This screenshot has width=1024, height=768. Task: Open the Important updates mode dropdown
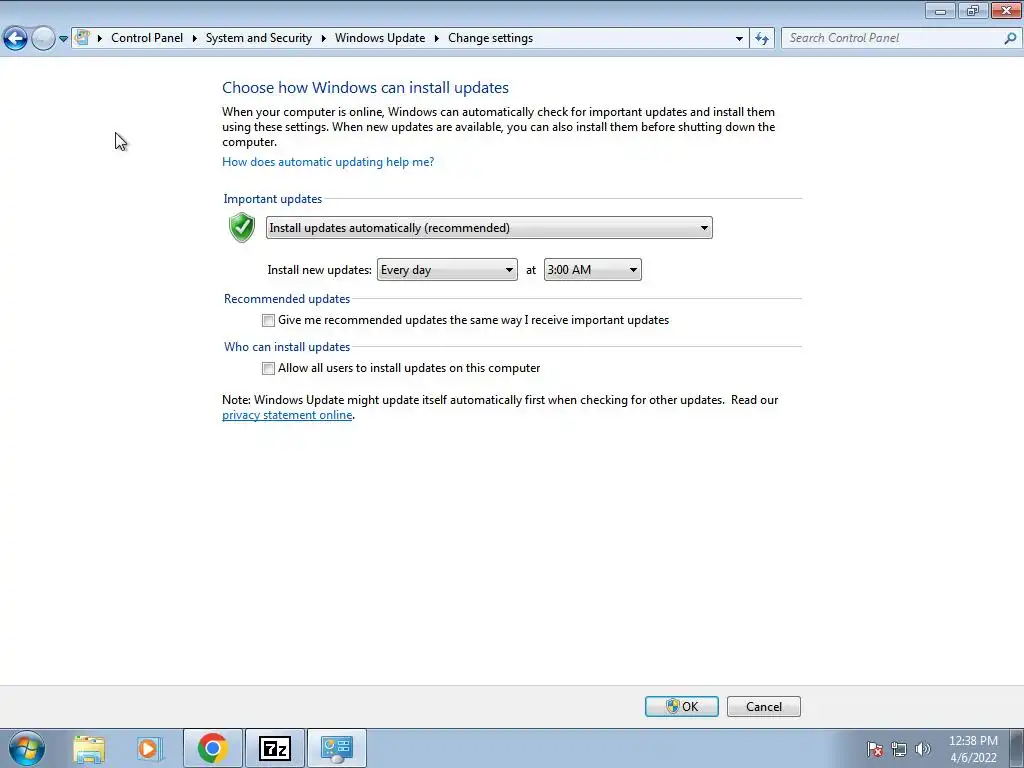click(489, 228)
